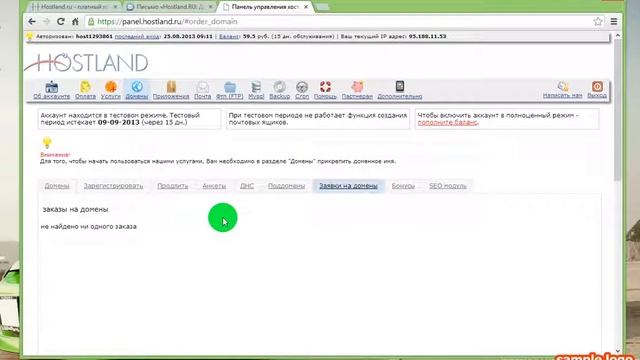Switch to the 'Анкеты' tab
The image size is (640, 360).
click(214, 186)
